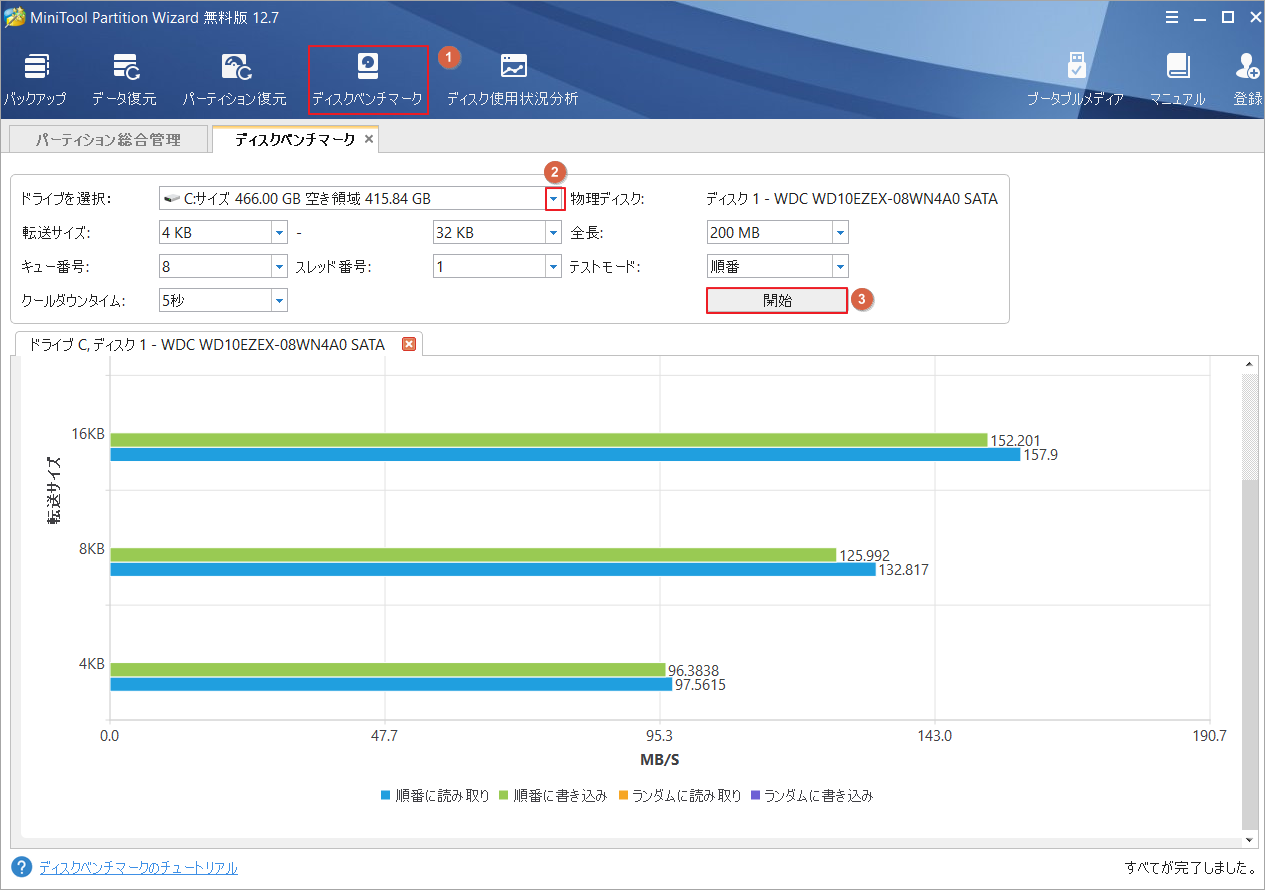Open the テストモード (順番) dropdown
Screen dimensions: 1265x890
pyautogui.click(x=840, y=267)
